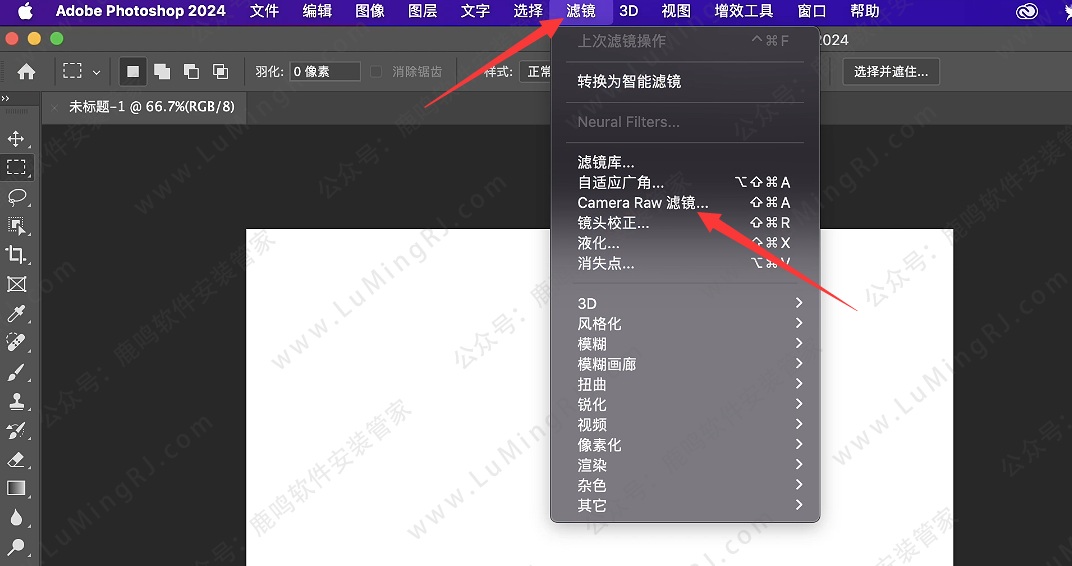
Task: Open the 文字 menu
Action: coord(475,11)
